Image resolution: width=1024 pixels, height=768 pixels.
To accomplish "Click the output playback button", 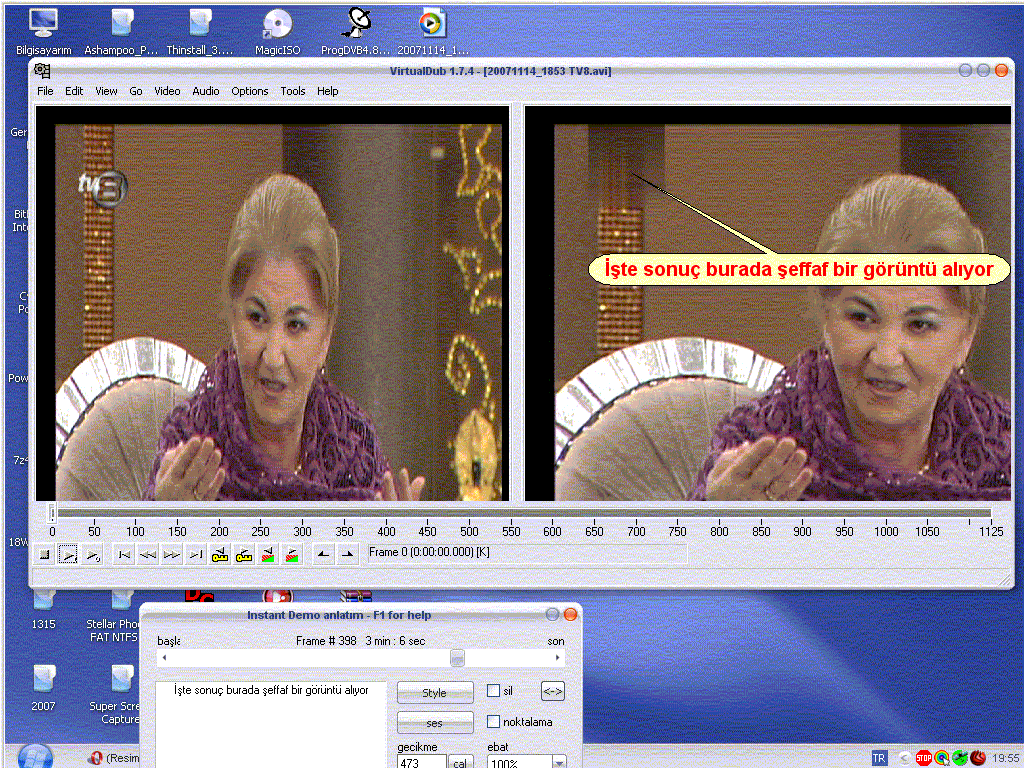I will (x=93, y=555).
